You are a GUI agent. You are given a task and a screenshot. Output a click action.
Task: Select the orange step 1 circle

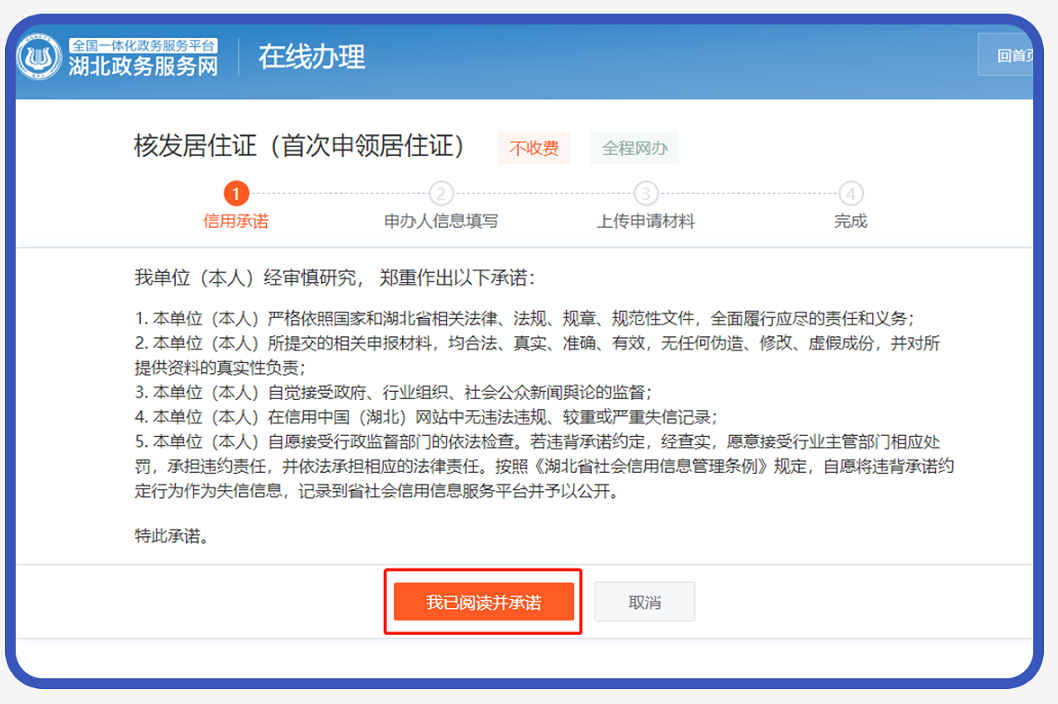[x=236, y=193]
